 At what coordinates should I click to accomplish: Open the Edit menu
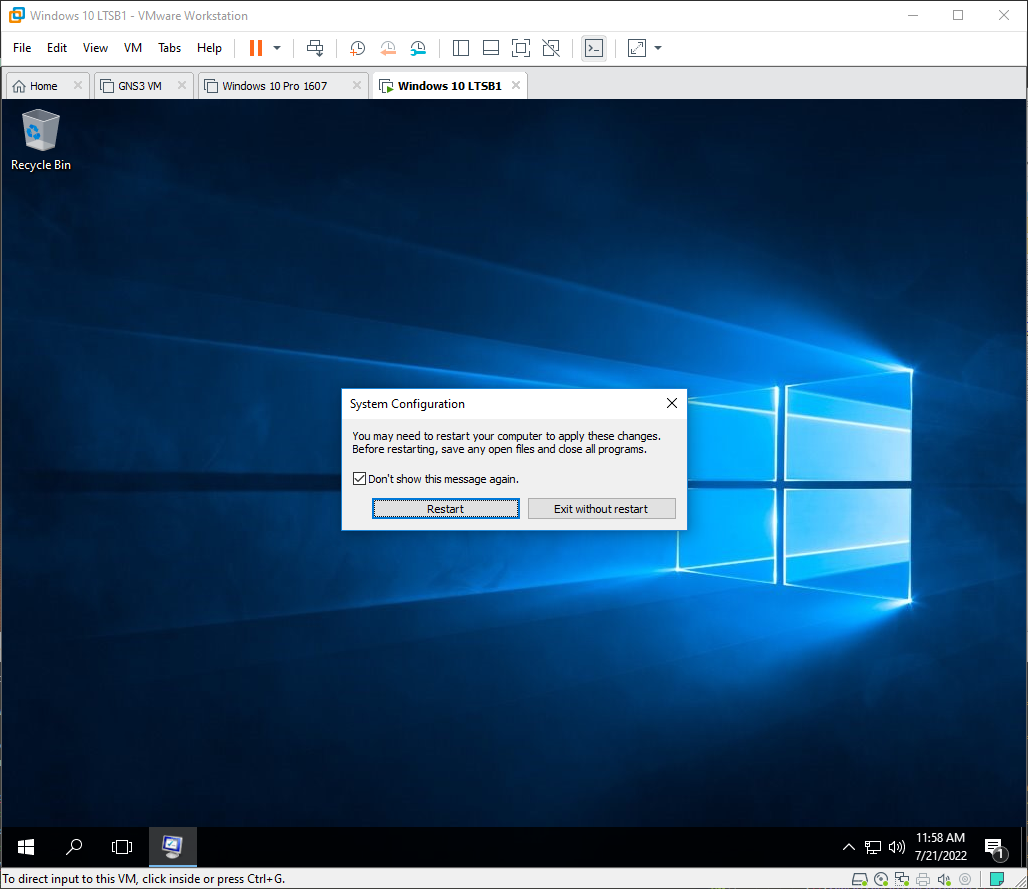click(57, 48)
